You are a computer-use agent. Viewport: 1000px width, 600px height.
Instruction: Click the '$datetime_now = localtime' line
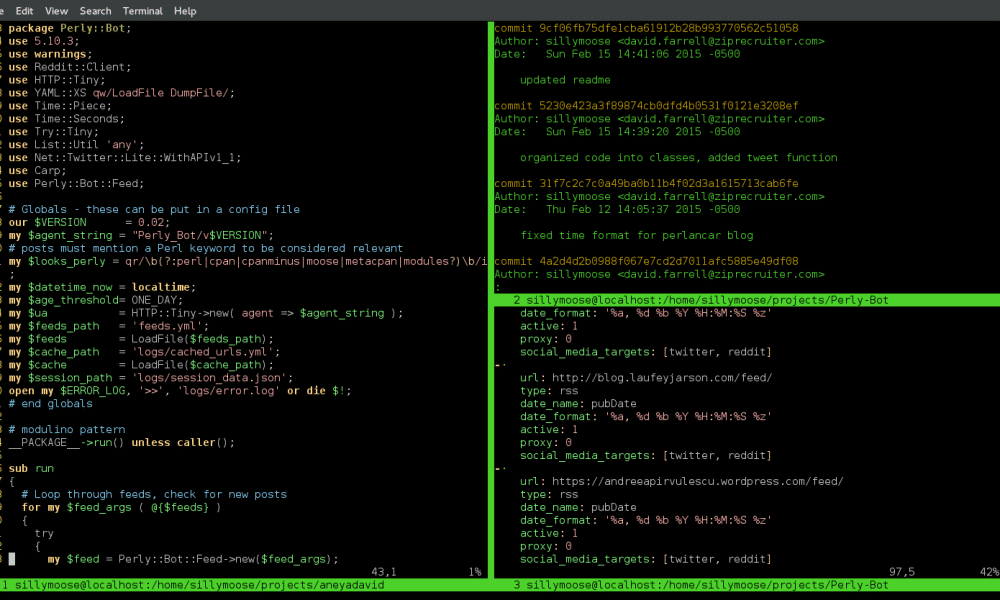point(102,287)
